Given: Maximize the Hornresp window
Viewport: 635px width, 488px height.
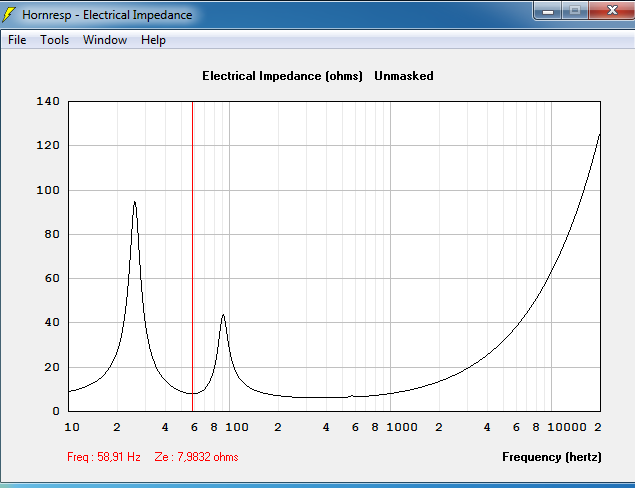Looking at the screenshot, I should pos(575,11).
